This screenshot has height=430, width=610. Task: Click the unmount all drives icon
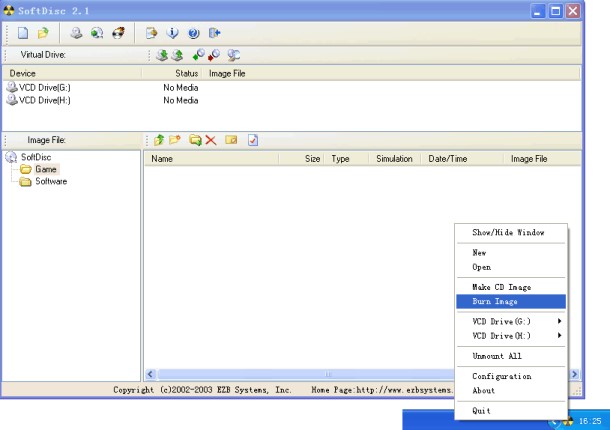pos(233,55)
